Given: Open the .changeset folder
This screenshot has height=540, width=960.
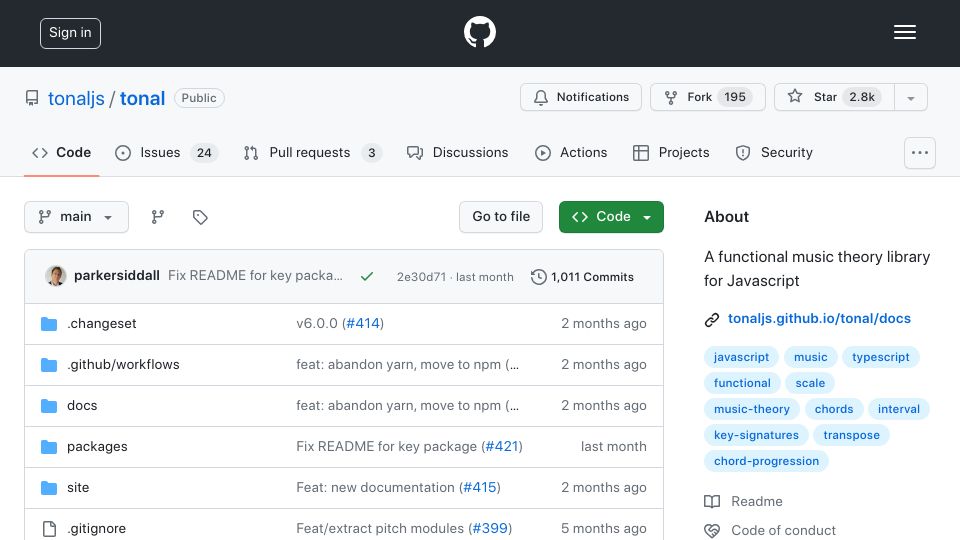Looking at the screenshot, I should coord(102,324).
